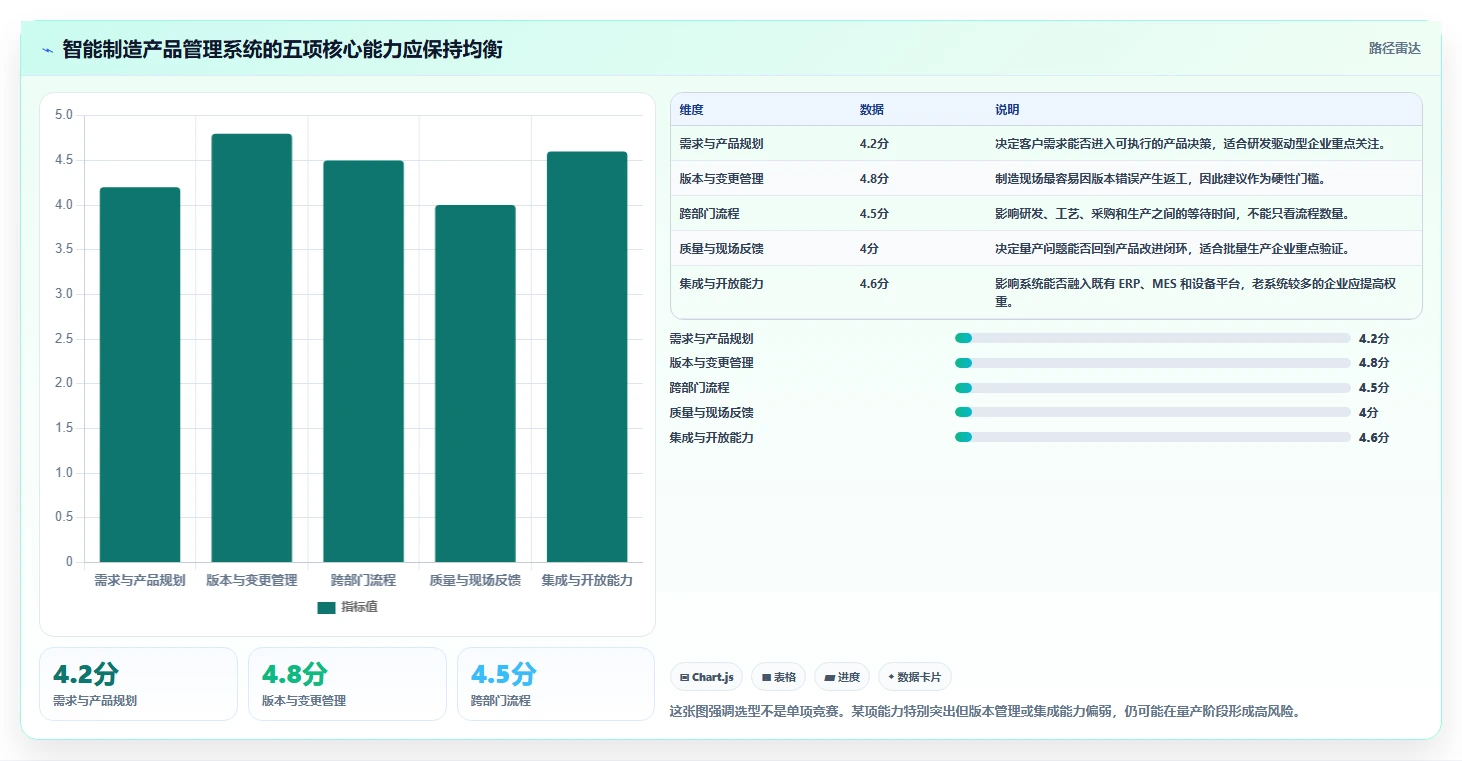Click progress bar for 需求与产品规划
This screenshot has height=761, width=1462.
click(x=1153, y=339)
